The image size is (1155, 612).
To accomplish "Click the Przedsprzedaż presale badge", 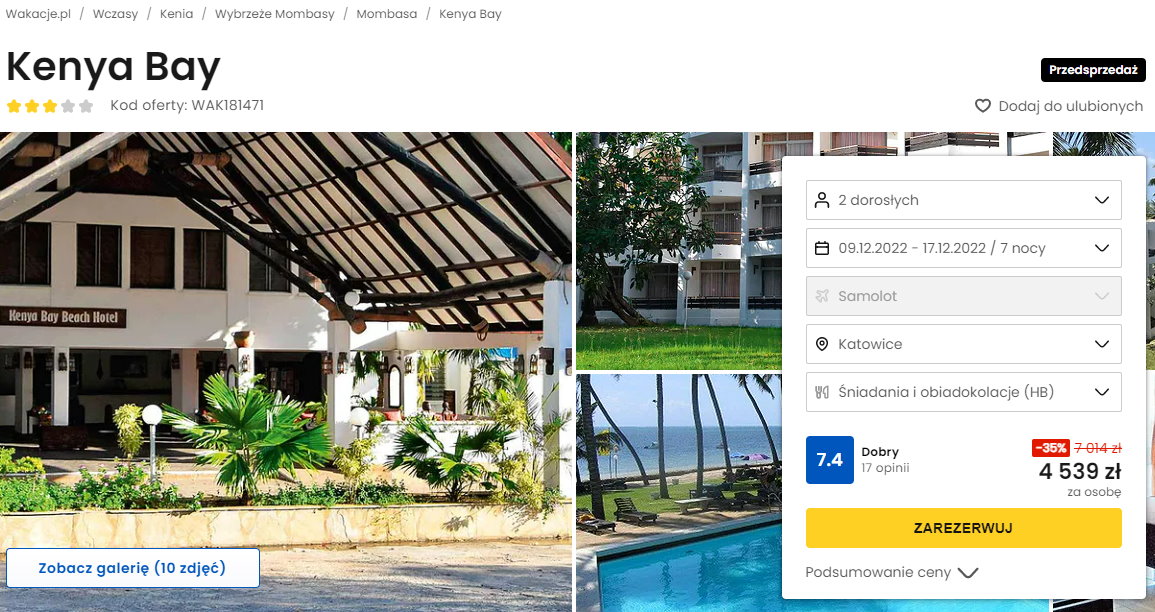I will [1093, 70].
